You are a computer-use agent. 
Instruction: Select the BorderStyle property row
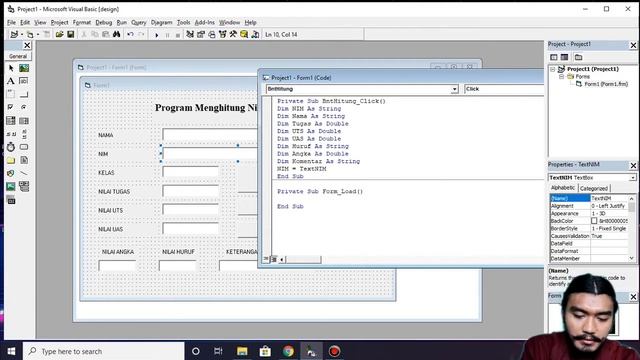(589, 229)
